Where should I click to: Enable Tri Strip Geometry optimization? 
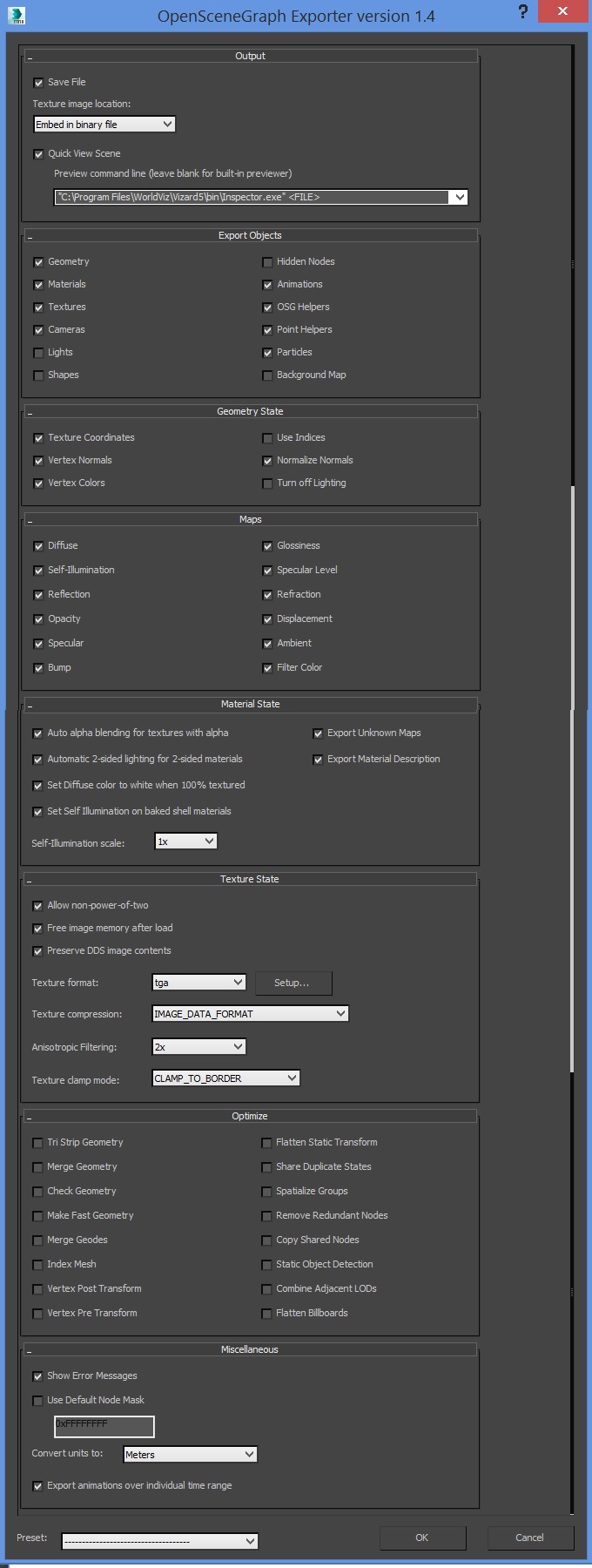click(x=37, y=1143)
